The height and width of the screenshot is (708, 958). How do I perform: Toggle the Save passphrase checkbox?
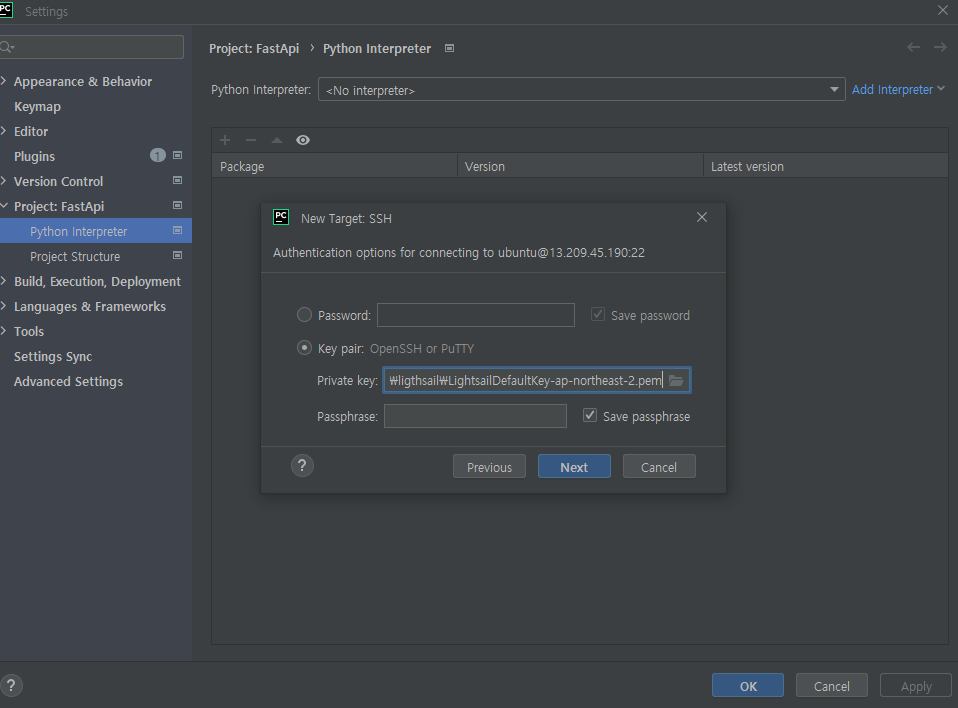point(590,416)
